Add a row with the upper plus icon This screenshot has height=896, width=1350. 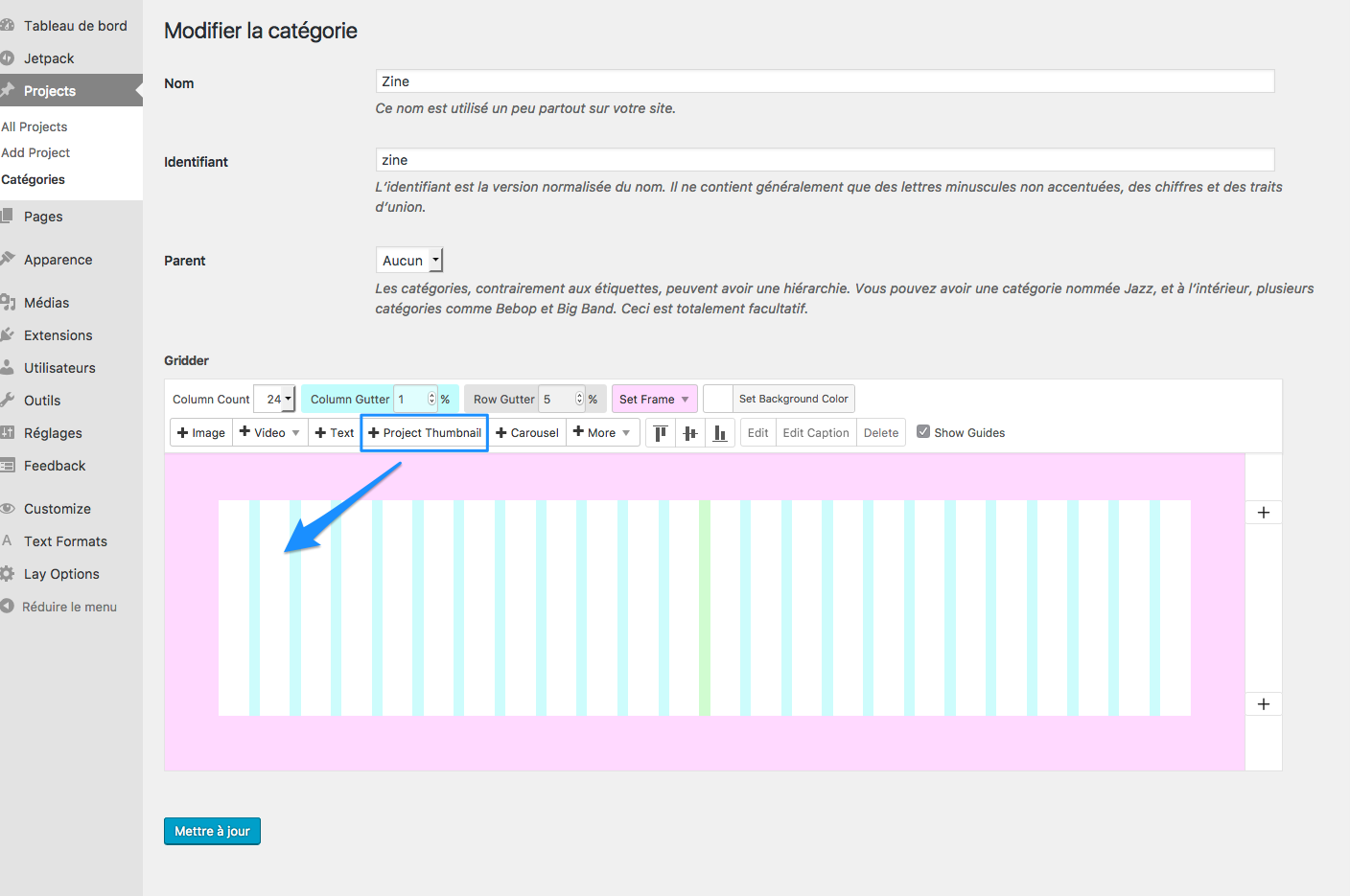click(1263, 513)
